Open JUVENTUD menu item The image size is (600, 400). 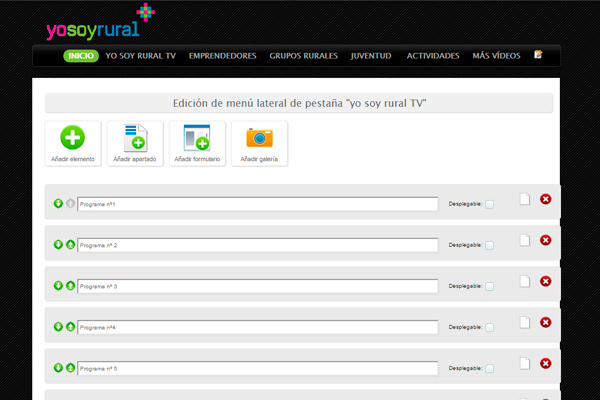pyautogui.click(x=371, y=56)
